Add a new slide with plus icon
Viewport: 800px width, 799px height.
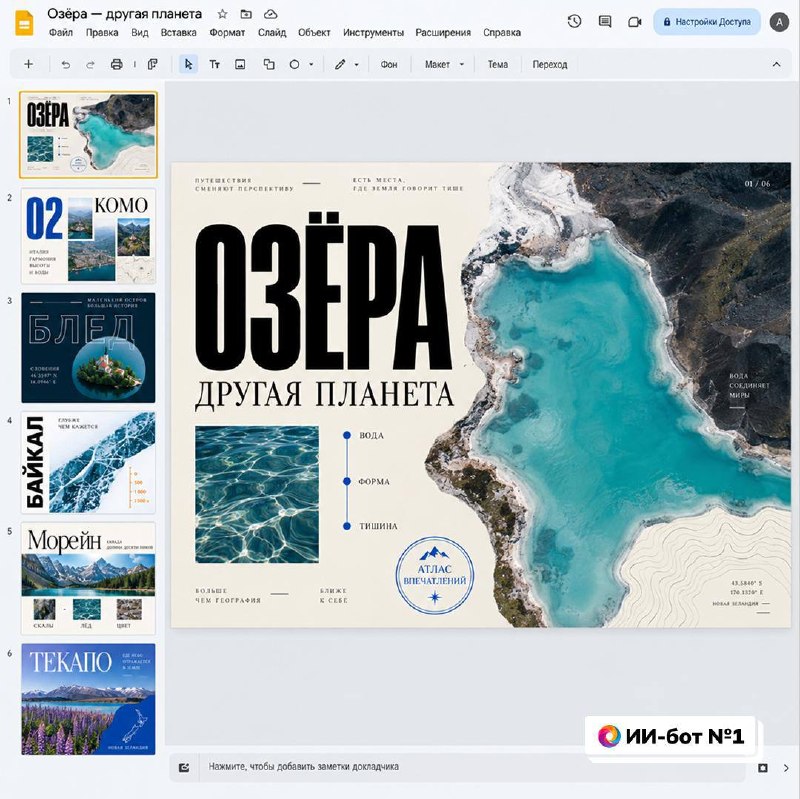[x=29, y=64]
